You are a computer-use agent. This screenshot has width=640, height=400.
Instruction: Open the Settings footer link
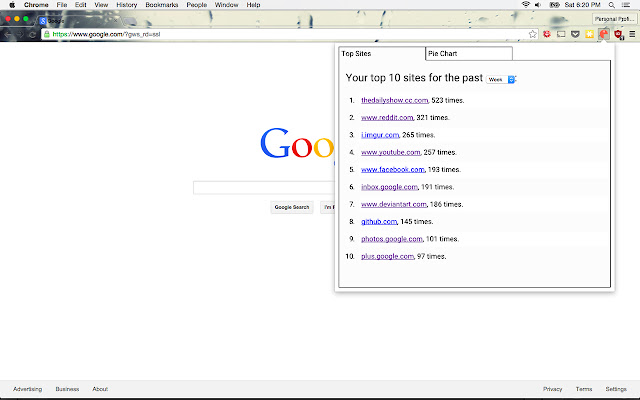click(616, 389)
